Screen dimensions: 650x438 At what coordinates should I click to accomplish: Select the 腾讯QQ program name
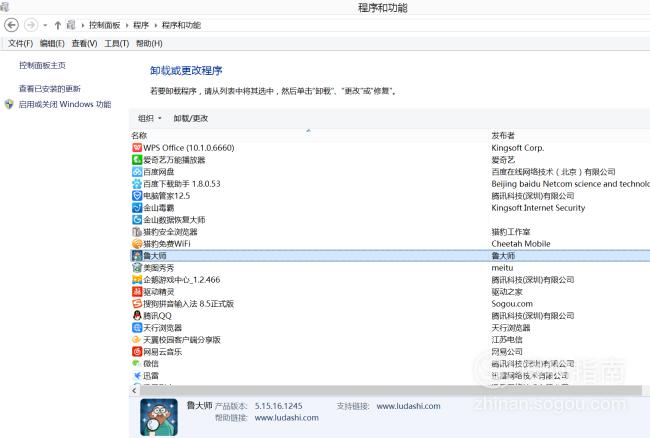click(158, 316)
